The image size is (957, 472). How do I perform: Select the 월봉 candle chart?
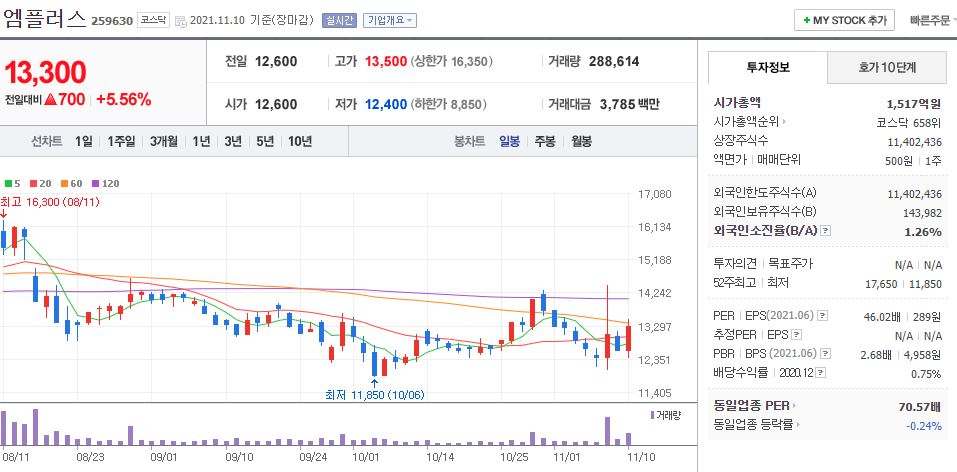tap(582, 142)
